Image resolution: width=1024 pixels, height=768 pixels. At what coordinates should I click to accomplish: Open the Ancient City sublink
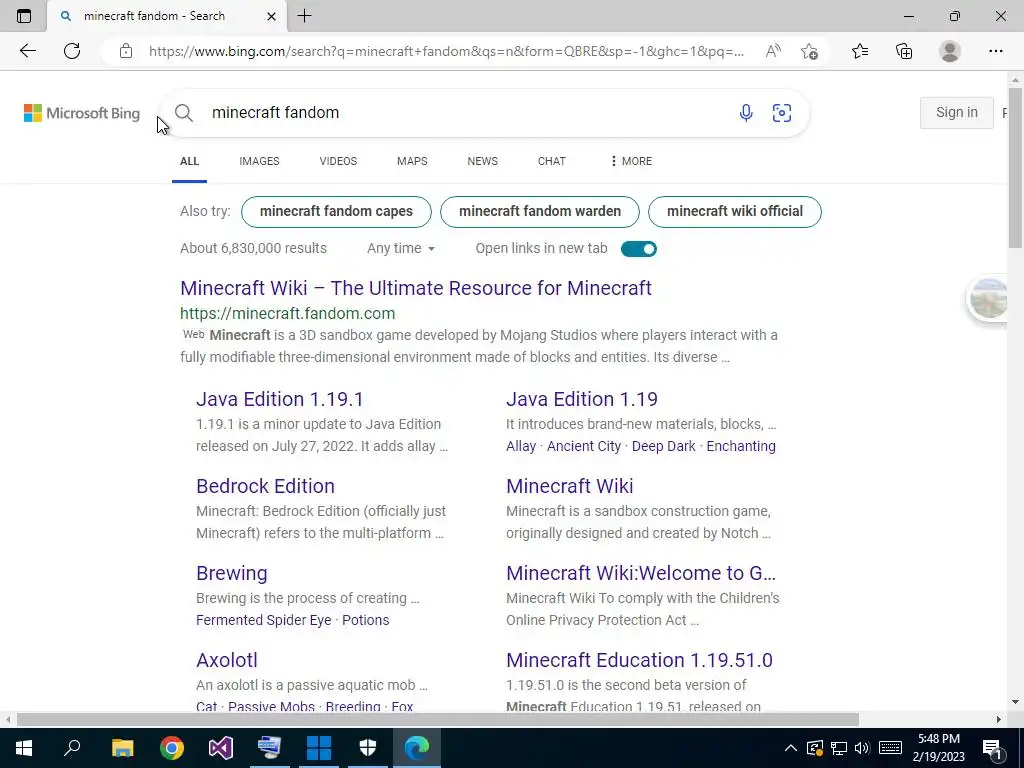[584, 446]
